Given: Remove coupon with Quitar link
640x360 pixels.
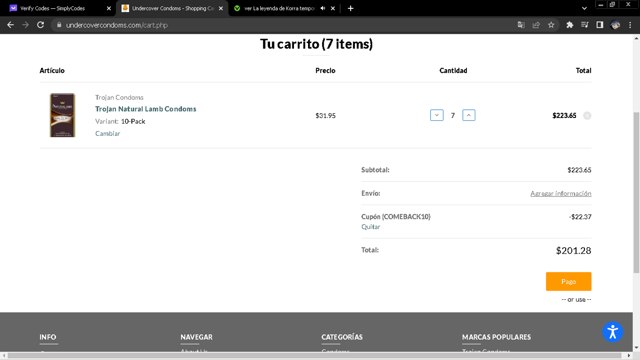Looking at the screenshot, I should click(371, 227).
